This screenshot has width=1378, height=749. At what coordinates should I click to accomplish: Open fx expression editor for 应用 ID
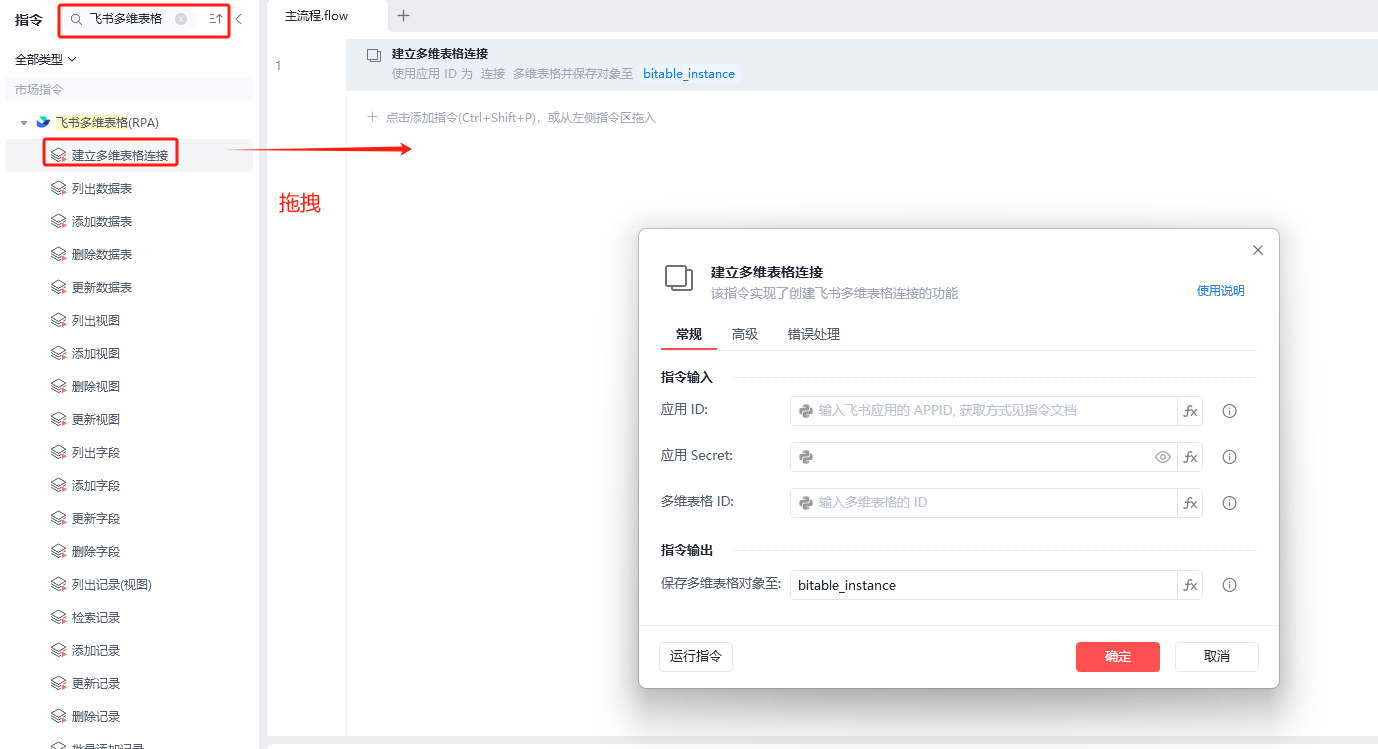coord(1190,411)
